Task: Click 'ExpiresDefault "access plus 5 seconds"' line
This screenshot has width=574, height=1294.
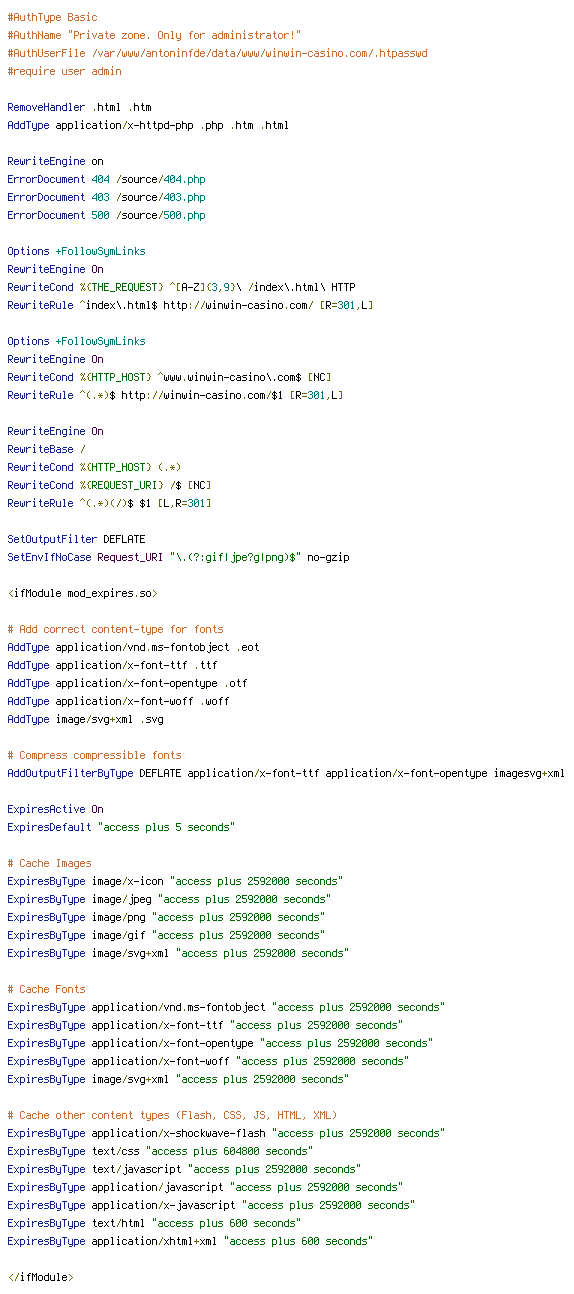Action: [121, 827]
